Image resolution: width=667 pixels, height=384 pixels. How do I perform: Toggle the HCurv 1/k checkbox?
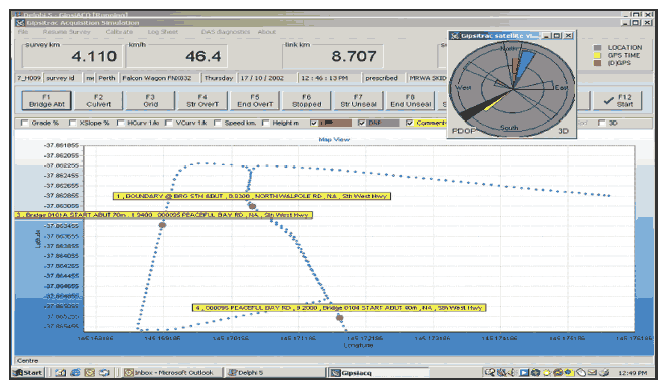121,123
